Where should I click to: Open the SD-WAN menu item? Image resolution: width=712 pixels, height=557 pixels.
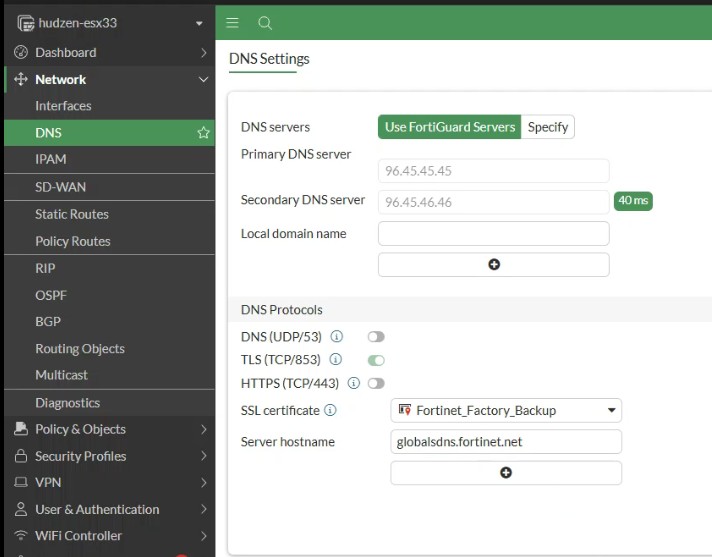(109, 187)
